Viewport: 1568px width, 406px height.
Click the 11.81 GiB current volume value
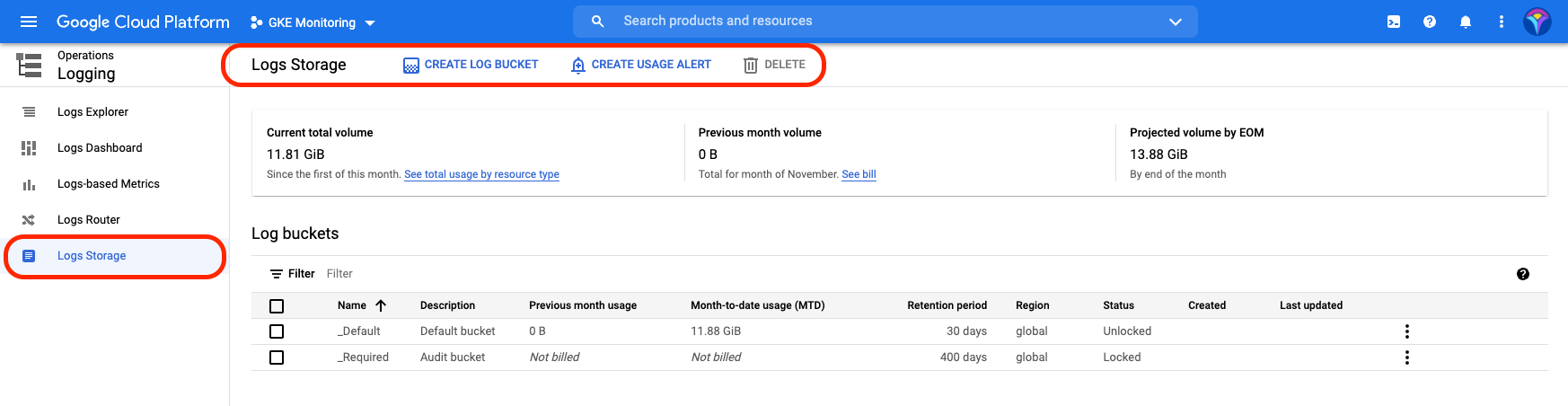[295, 154]
